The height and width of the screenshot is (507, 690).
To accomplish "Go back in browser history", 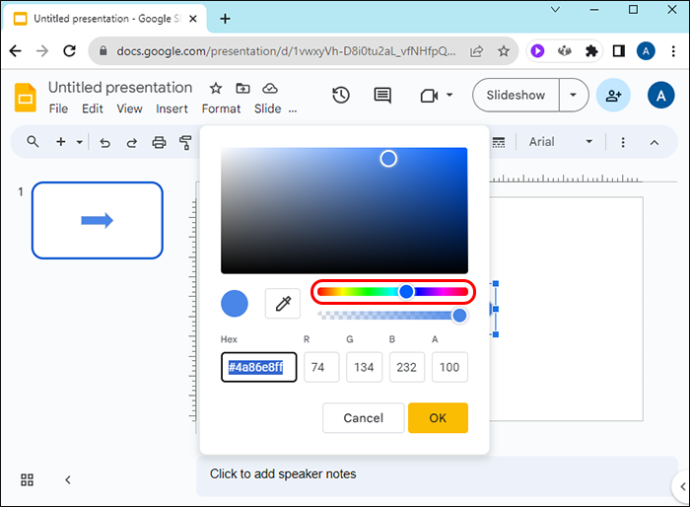I will click(15, 51).
